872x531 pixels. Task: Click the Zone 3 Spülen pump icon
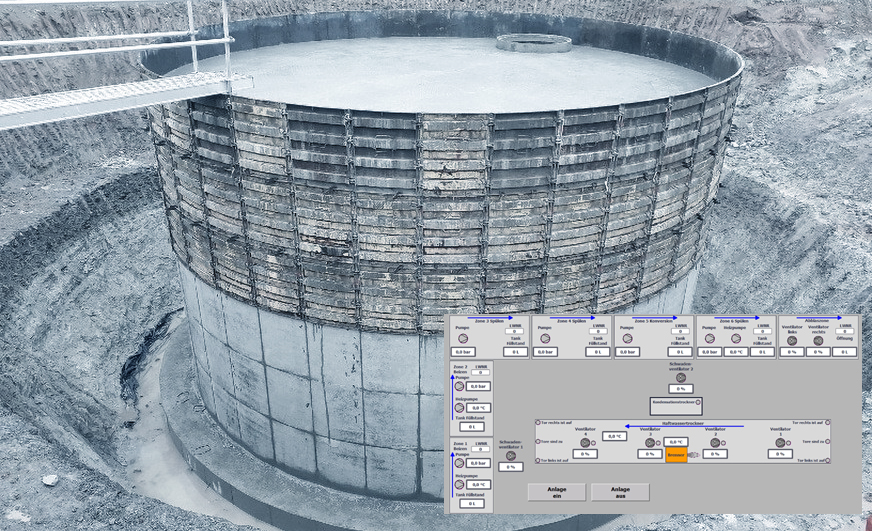point(462,339)
